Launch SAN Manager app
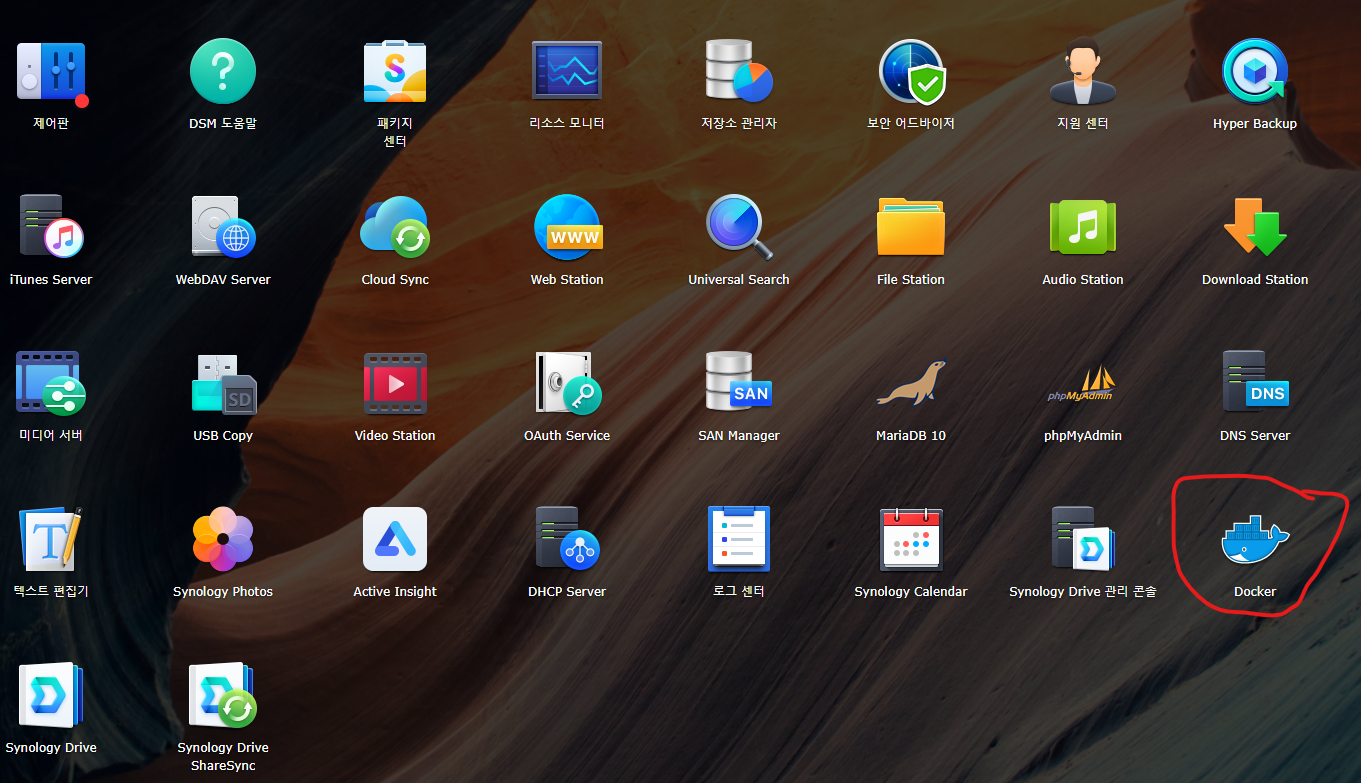This screenshot has height=783, width=1361. tap(739, 381)
